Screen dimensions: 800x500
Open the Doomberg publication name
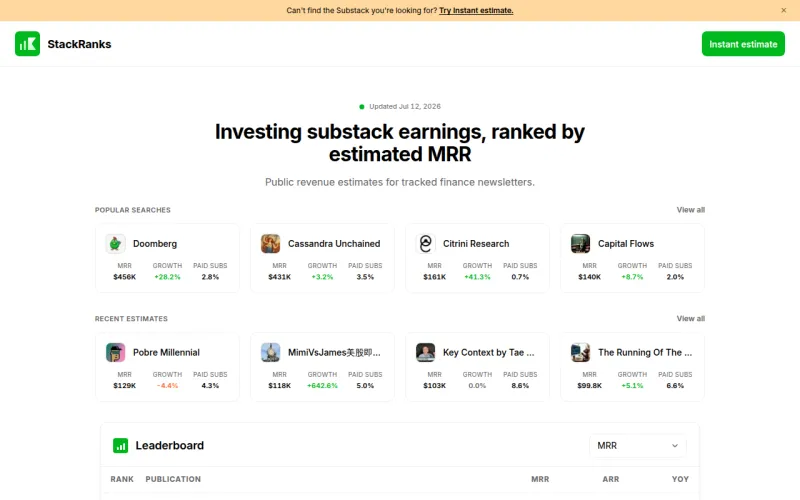pyautogui.click(x=155, y=243)
